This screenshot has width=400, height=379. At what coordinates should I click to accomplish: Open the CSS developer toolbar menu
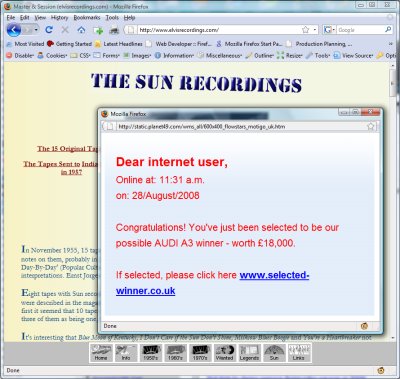tap(80, 56)
